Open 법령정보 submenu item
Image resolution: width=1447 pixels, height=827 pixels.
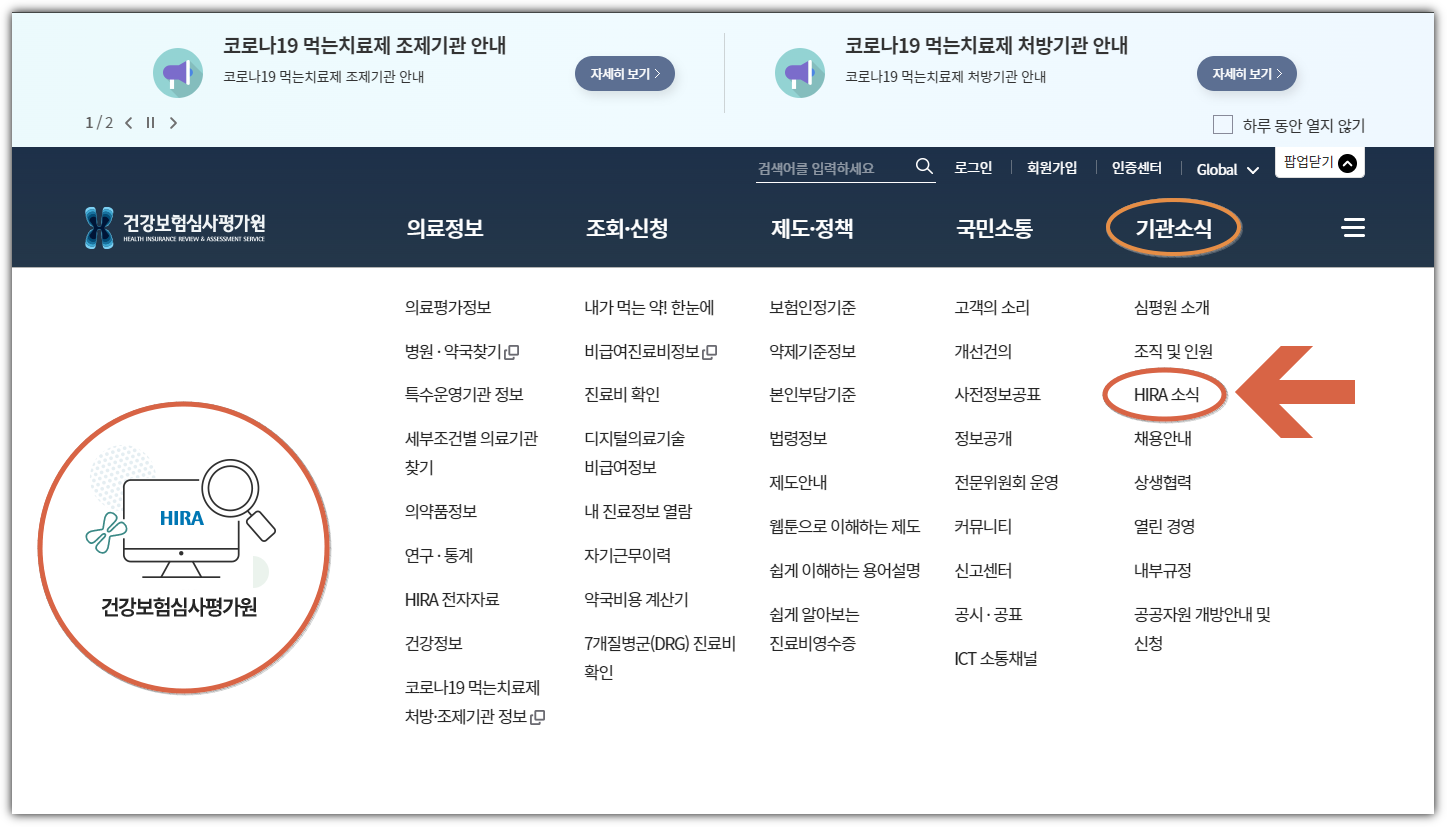point(798,439)
